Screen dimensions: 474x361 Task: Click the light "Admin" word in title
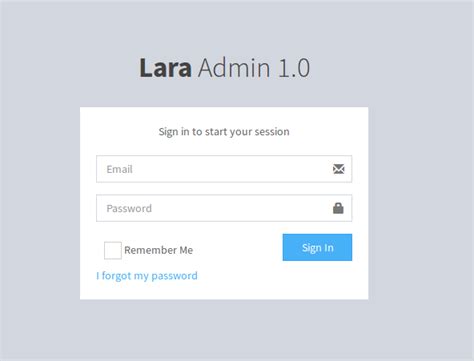click(234, 68)
